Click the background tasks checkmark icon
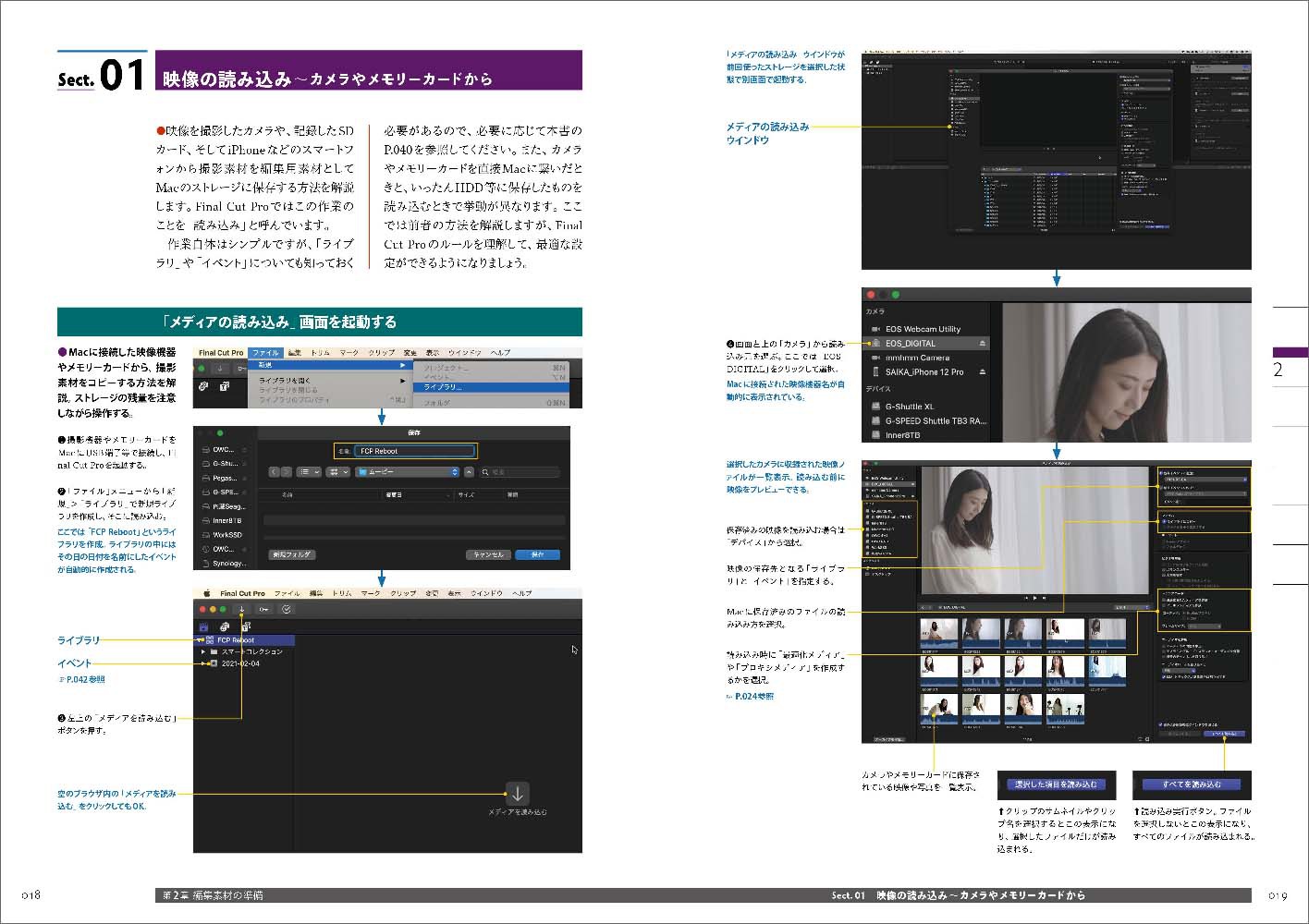The height and width of the screenshot is (924, 1309). click(287, 610)
